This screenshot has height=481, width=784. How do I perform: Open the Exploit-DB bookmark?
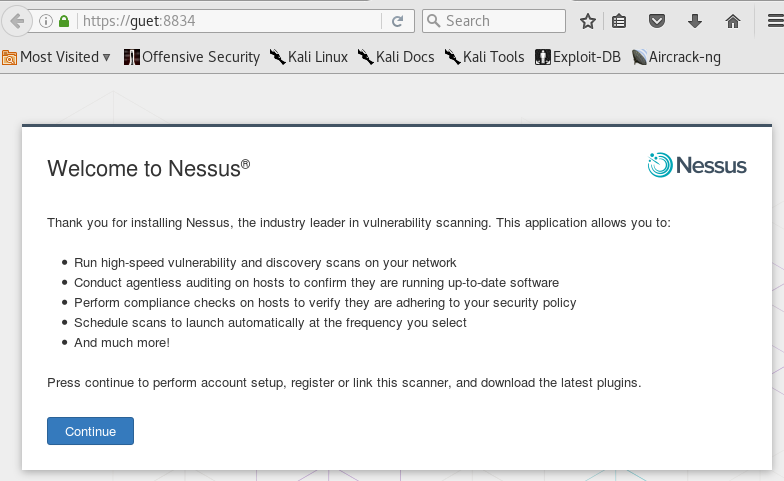pos(578,57)
